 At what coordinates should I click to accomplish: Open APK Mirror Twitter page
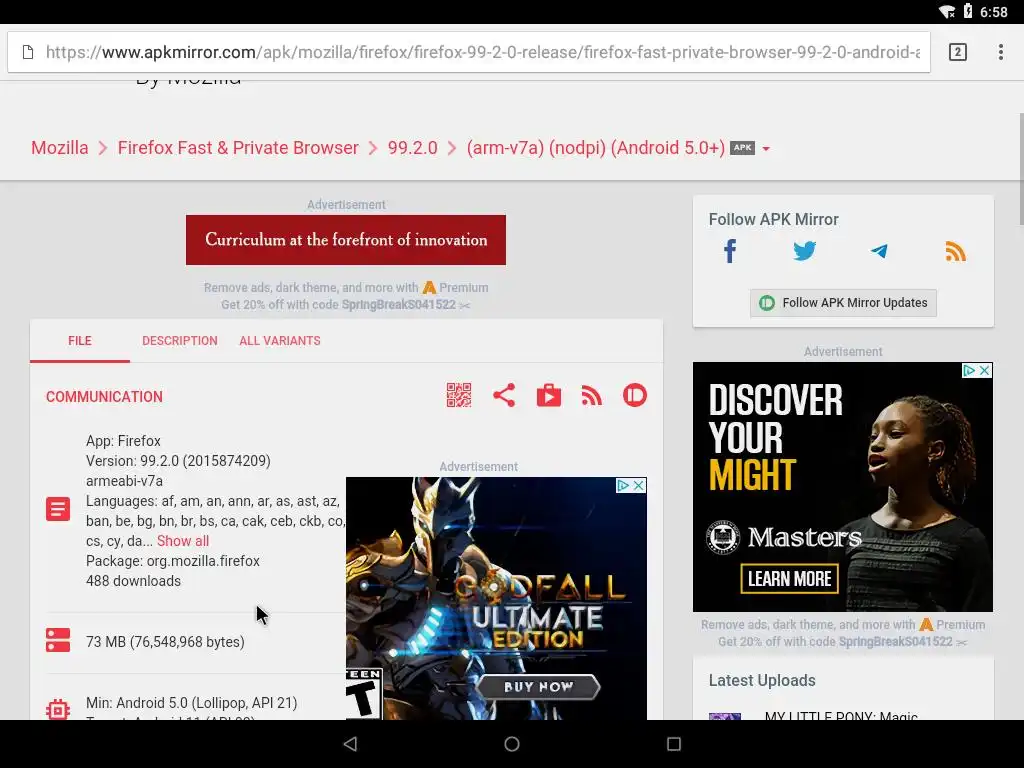805,251
